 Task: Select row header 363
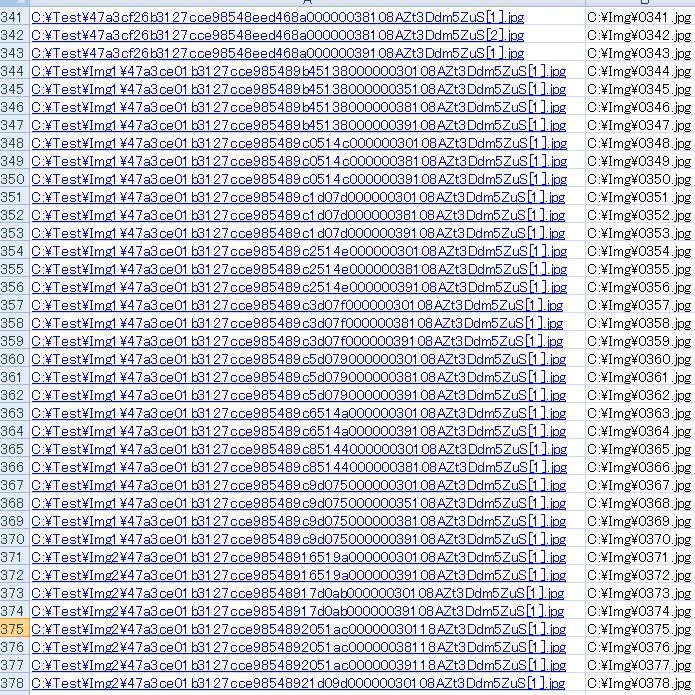coord(14,414)
